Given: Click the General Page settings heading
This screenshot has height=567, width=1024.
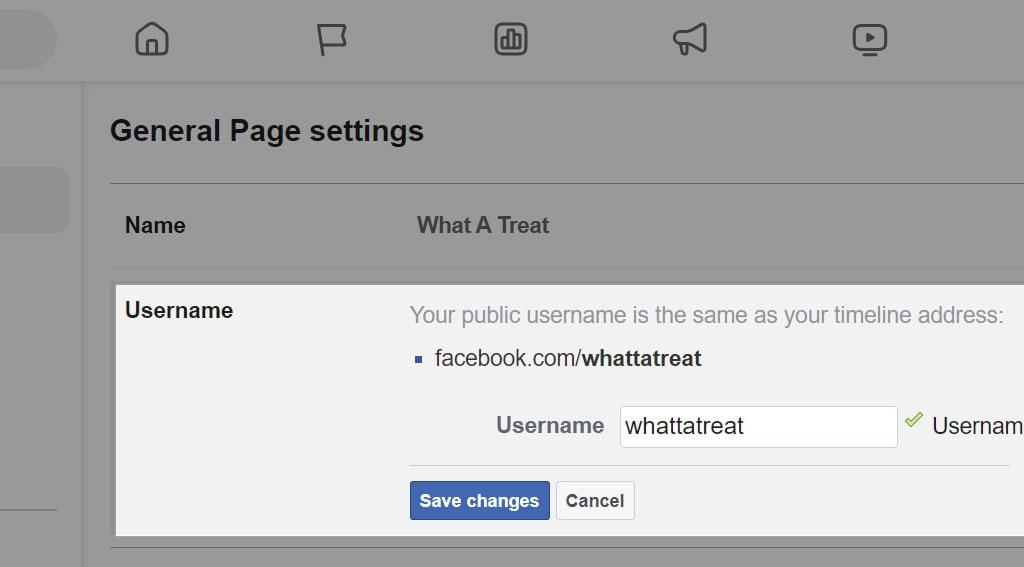Looking at the screenshot, I should (267, 131).
